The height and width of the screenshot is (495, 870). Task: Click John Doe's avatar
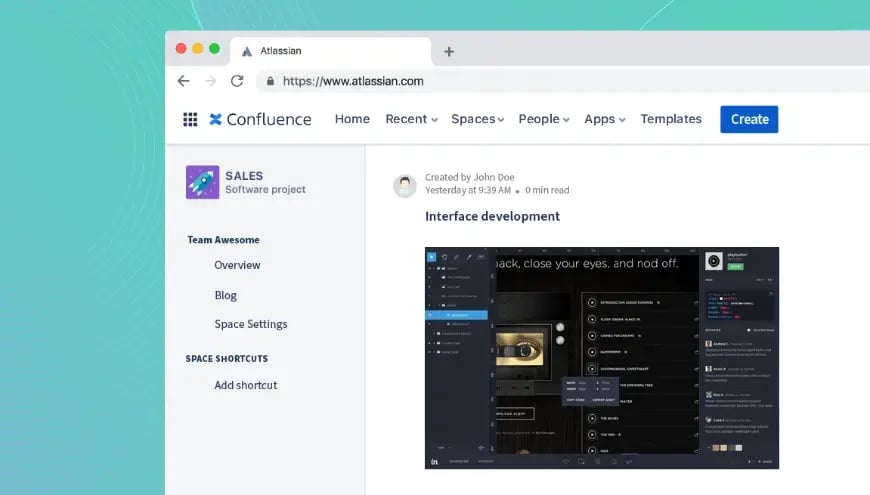click(x=404, y=185)
